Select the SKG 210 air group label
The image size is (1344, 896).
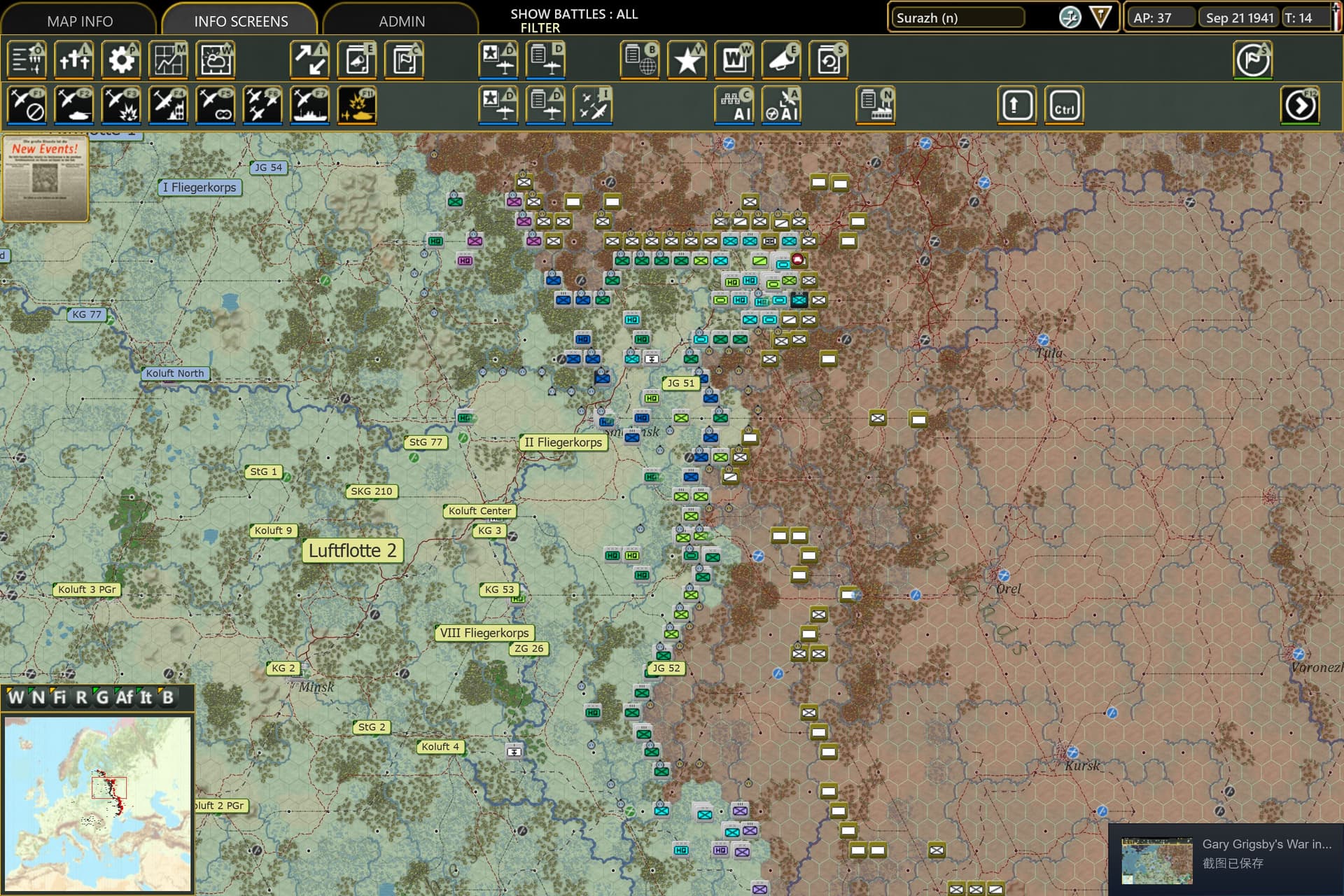pos(372,491)
